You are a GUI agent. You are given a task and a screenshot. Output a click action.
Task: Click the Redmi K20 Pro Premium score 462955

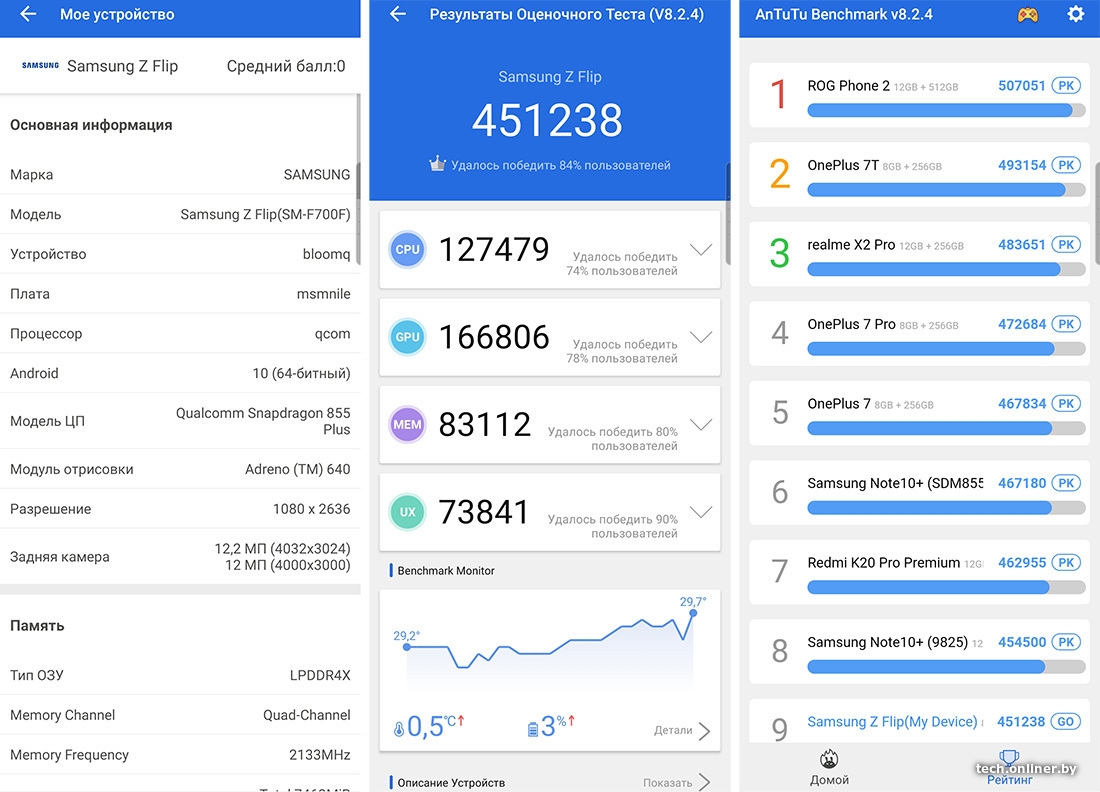[1021, 563]
